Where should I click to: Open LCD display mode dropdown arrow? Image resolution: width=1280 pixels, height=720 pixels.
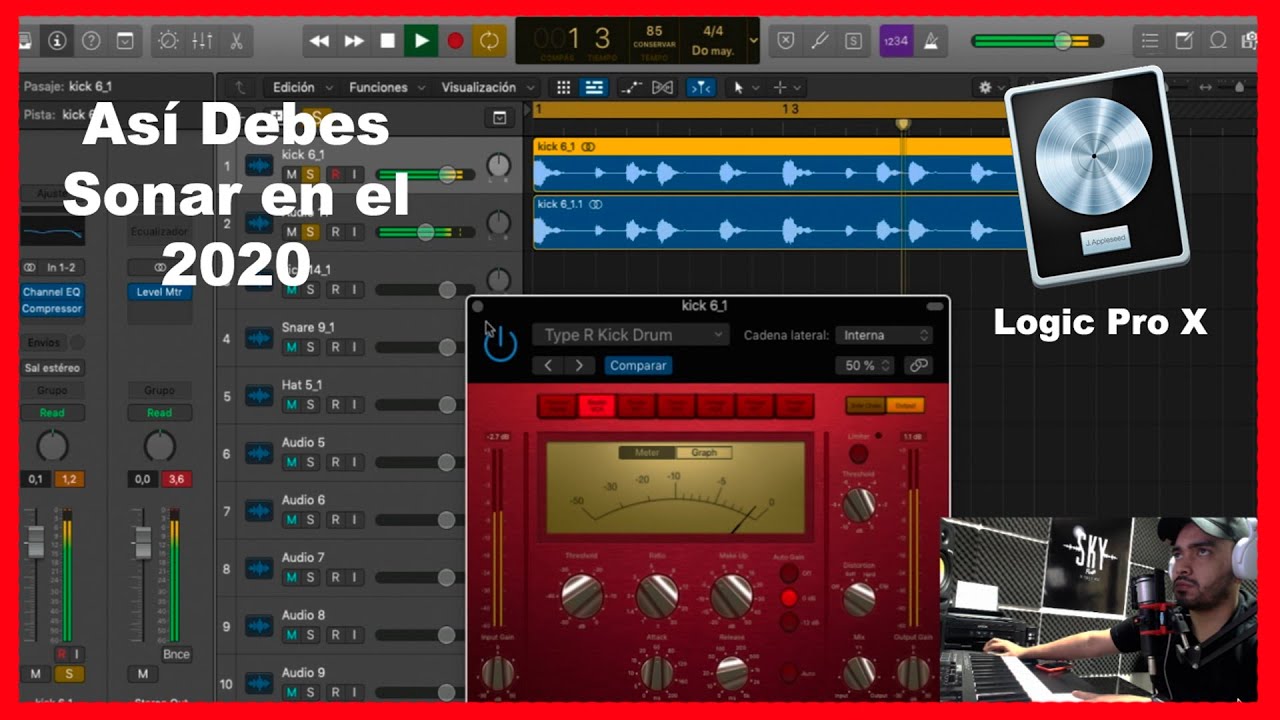tap(753, 41)
